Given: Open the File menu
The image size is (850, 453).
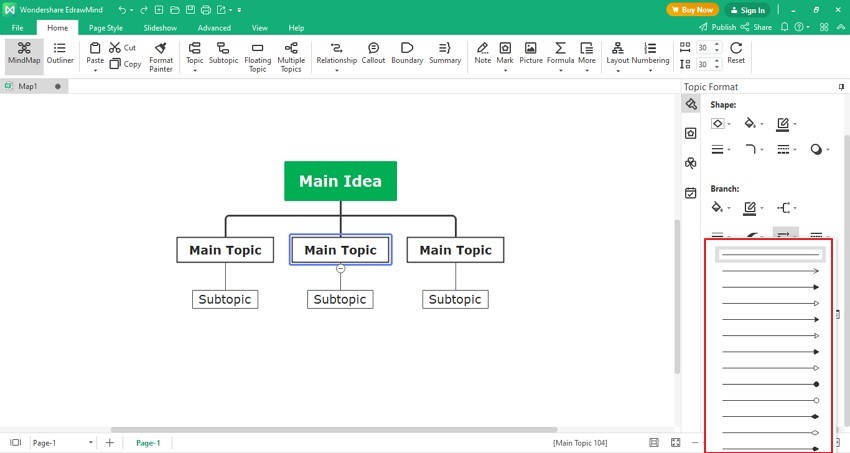Looking at the screenshot, I should pyautogui.click(x=18, y=28).
